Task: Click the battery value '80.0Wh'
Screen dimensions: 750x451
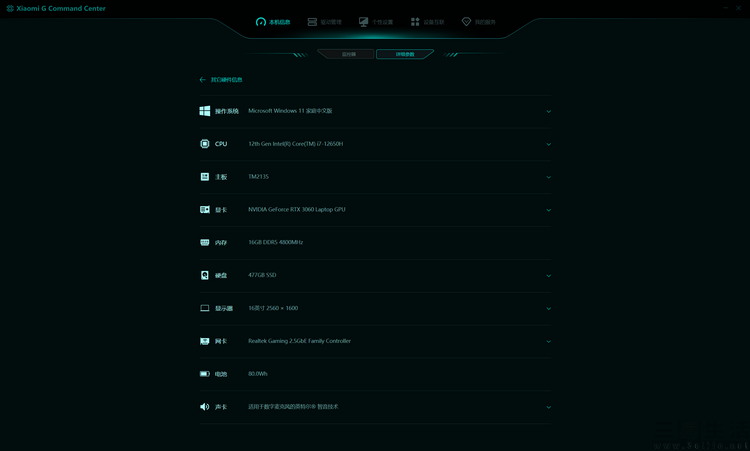Action: click(x=258, y=374)
